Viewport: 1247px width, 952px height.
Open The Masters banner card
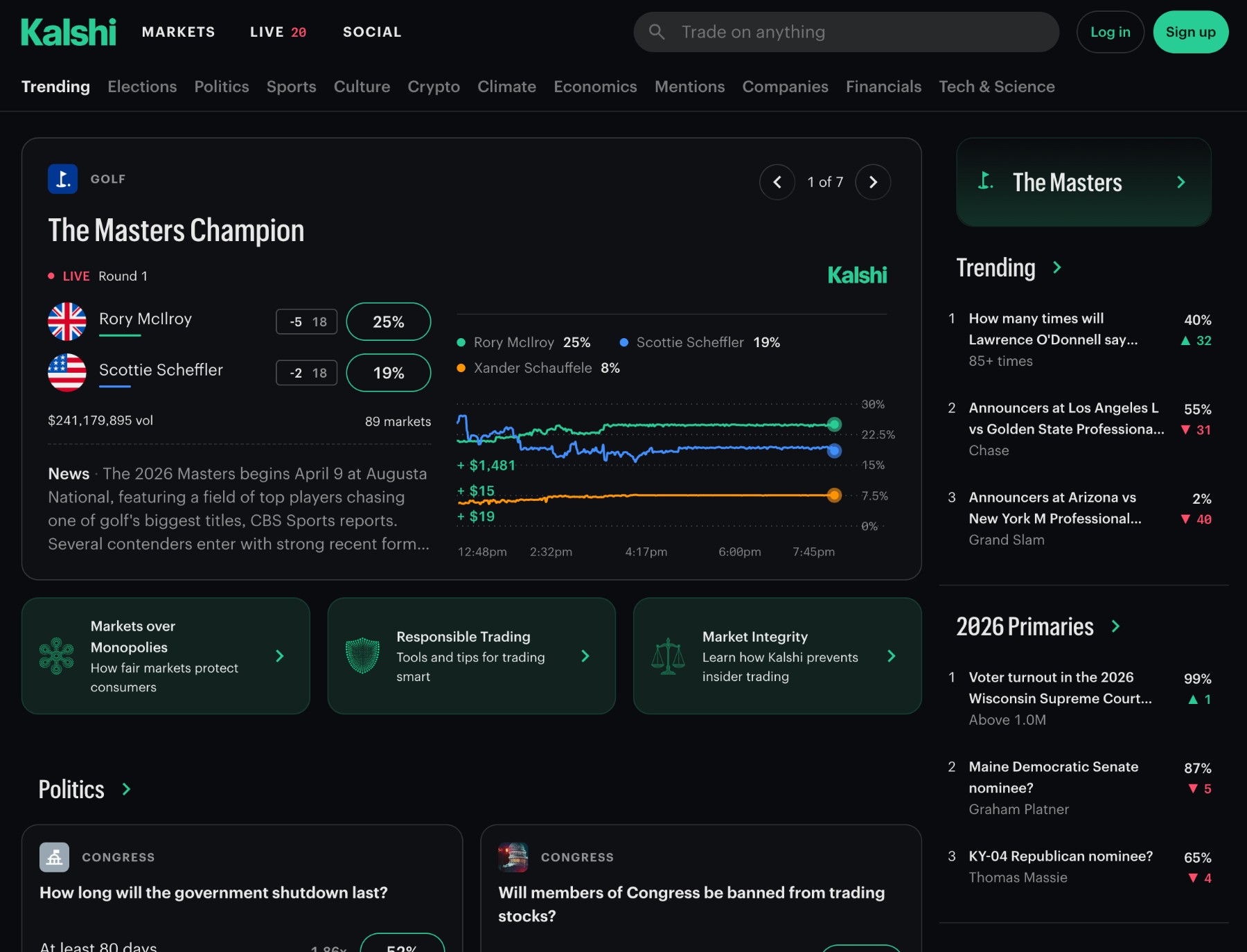pos(1084,182)
